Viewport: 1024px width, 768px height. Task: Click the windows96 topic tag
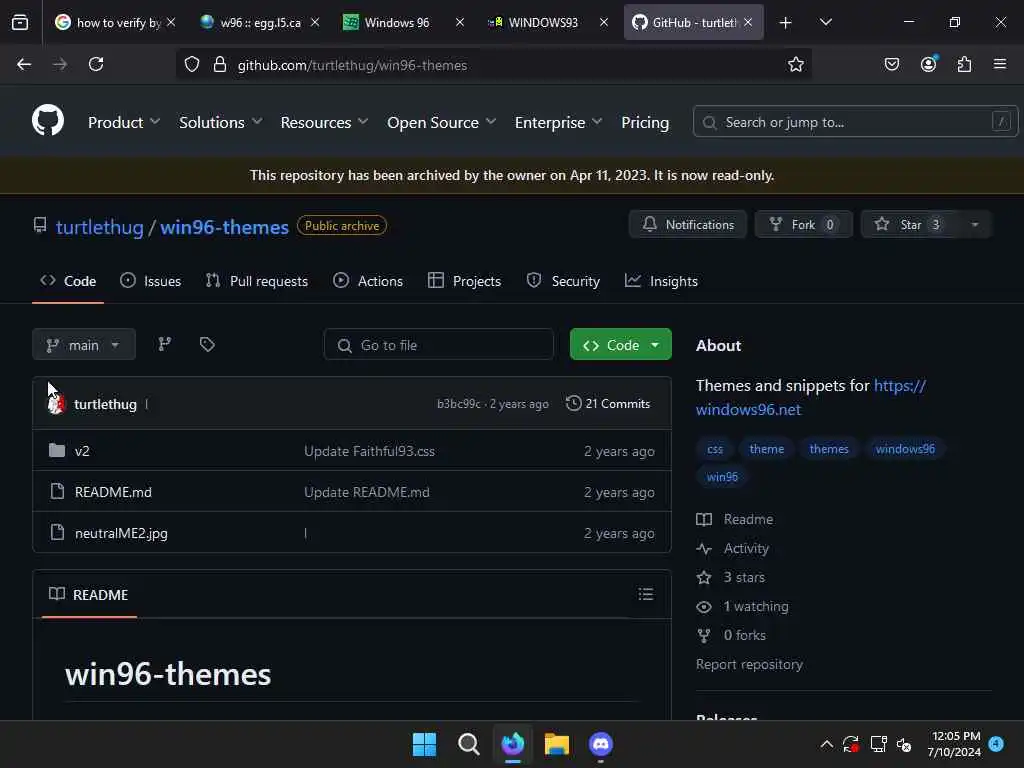[x=905, y=449]
